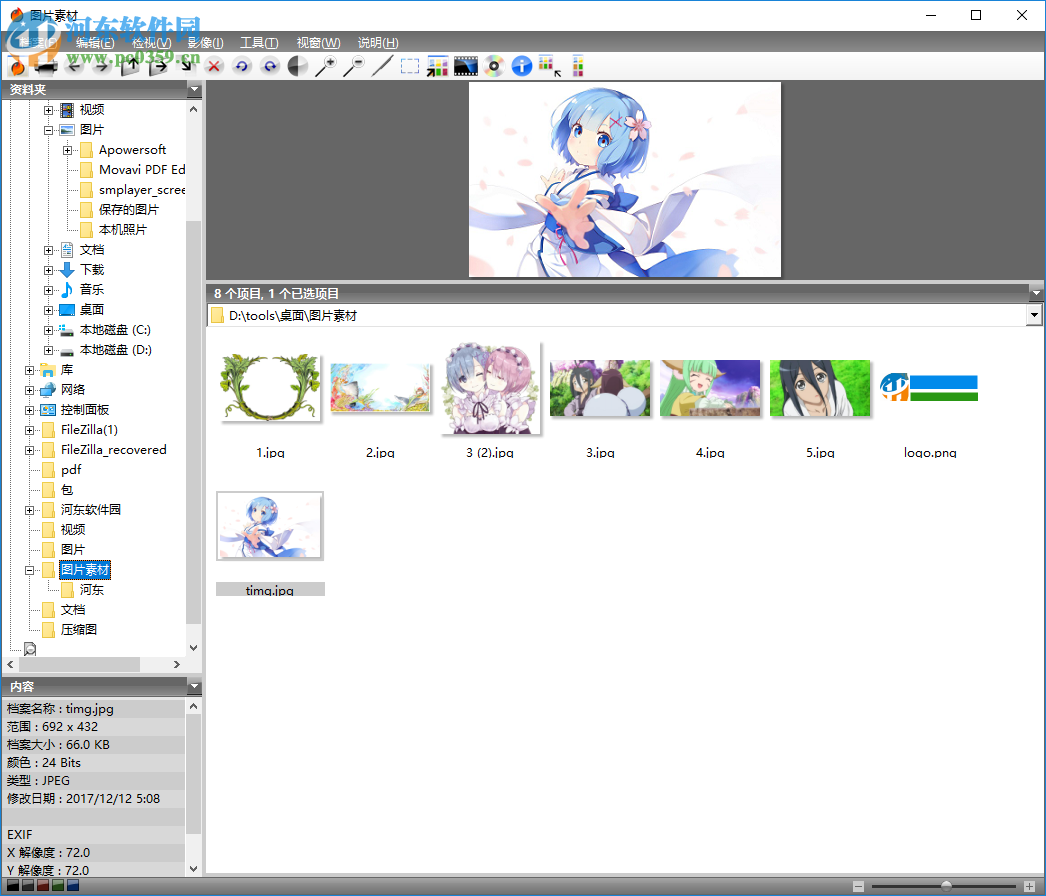Screen dimensions: 1046x896
Task: Open the 工具(T) menu
Action: pos(259,43)
